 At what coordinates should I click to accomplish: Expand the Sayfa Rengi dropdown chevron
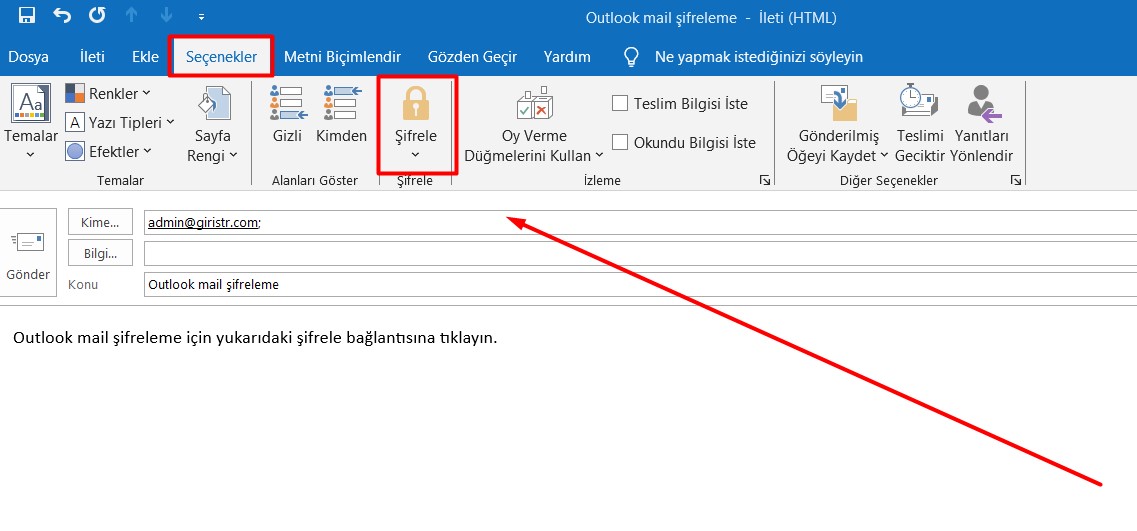coord(233,155)
